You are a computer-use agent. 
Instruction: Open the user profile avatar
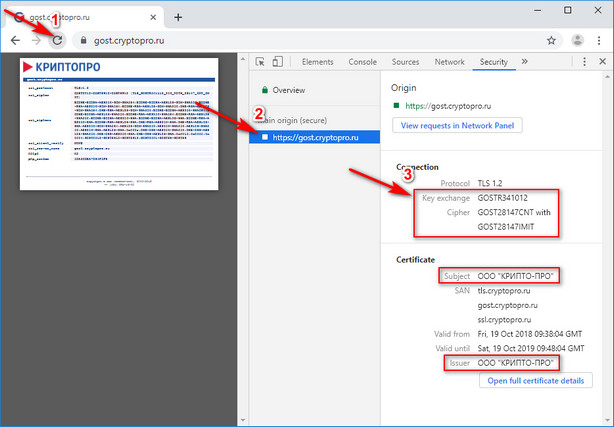578,40
